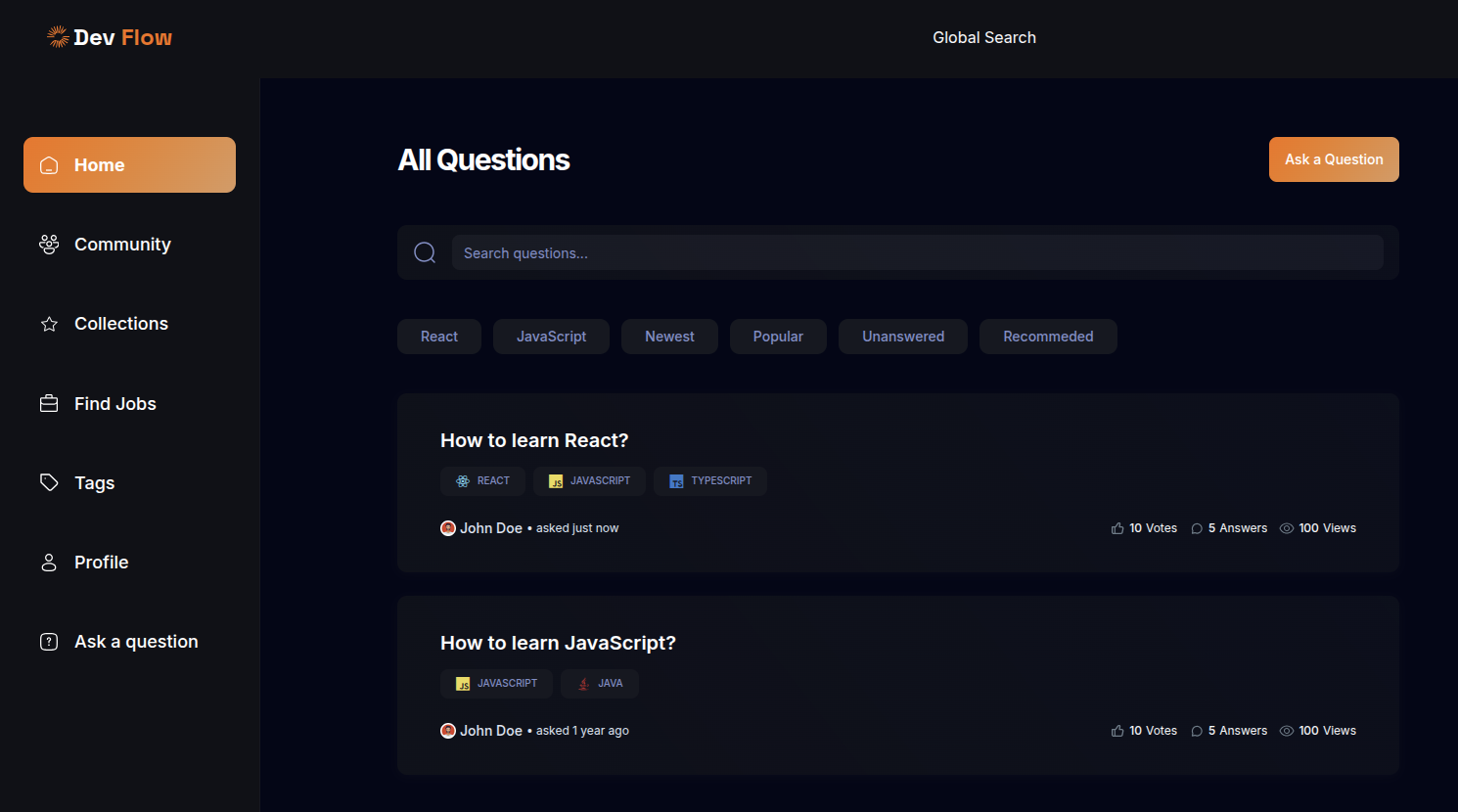Select Ask a question in the sidebar
The height and width of the screenshot is (812, 1458).
click(49, 641)
